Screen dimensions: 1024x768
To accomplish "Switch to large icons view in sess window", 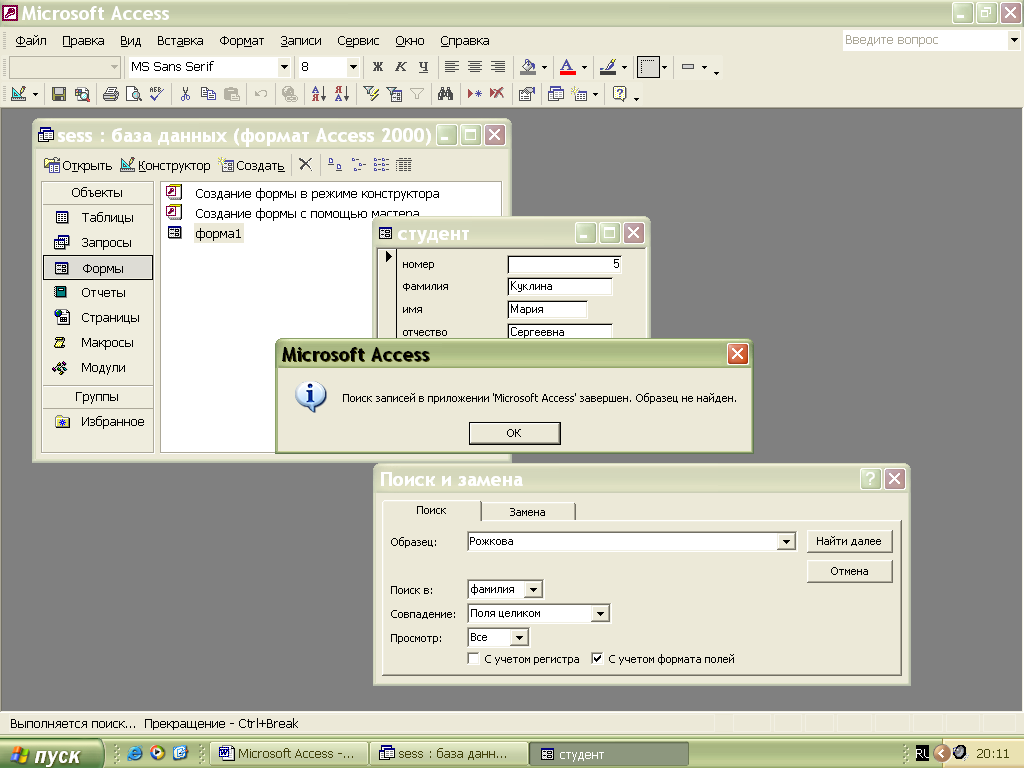I will pos(335,165).
